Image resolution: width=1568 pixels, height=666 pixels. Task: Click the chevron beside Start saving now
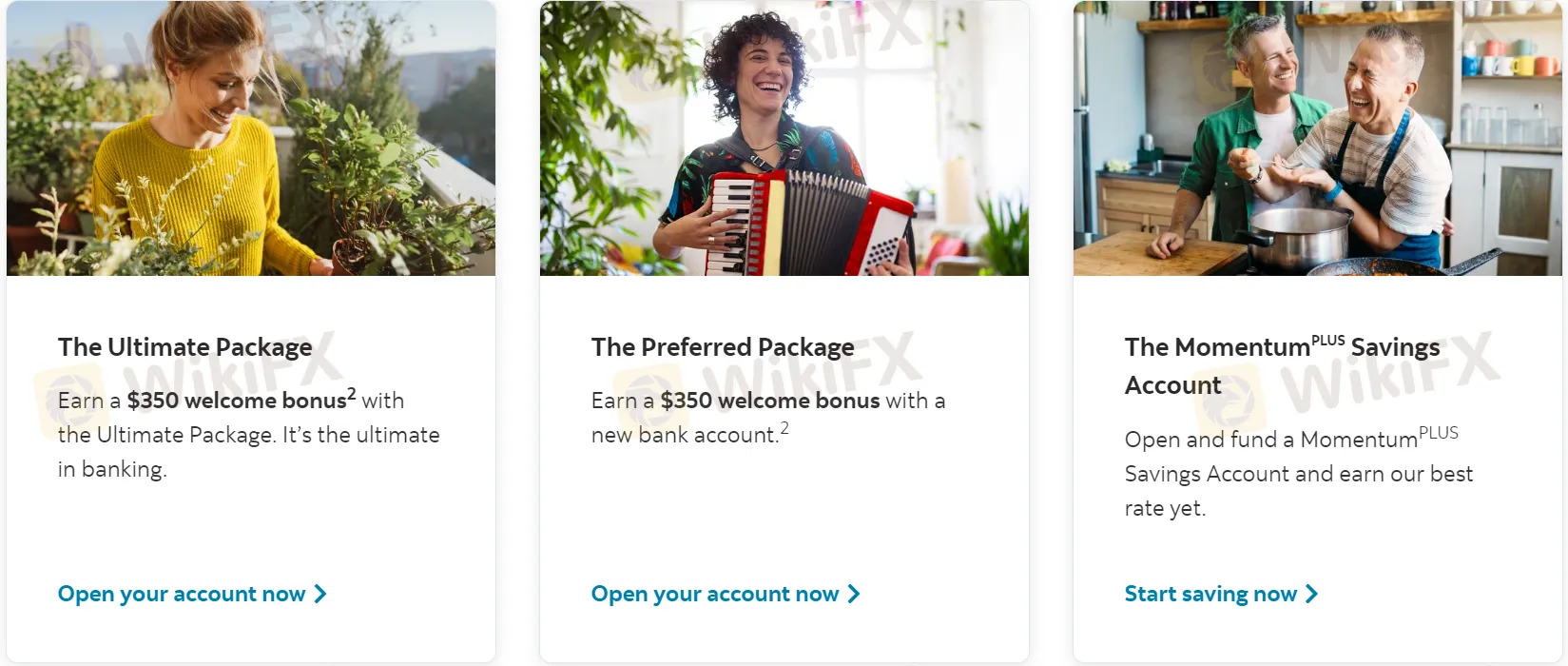pyautogui.click(x=1312, y=594)
